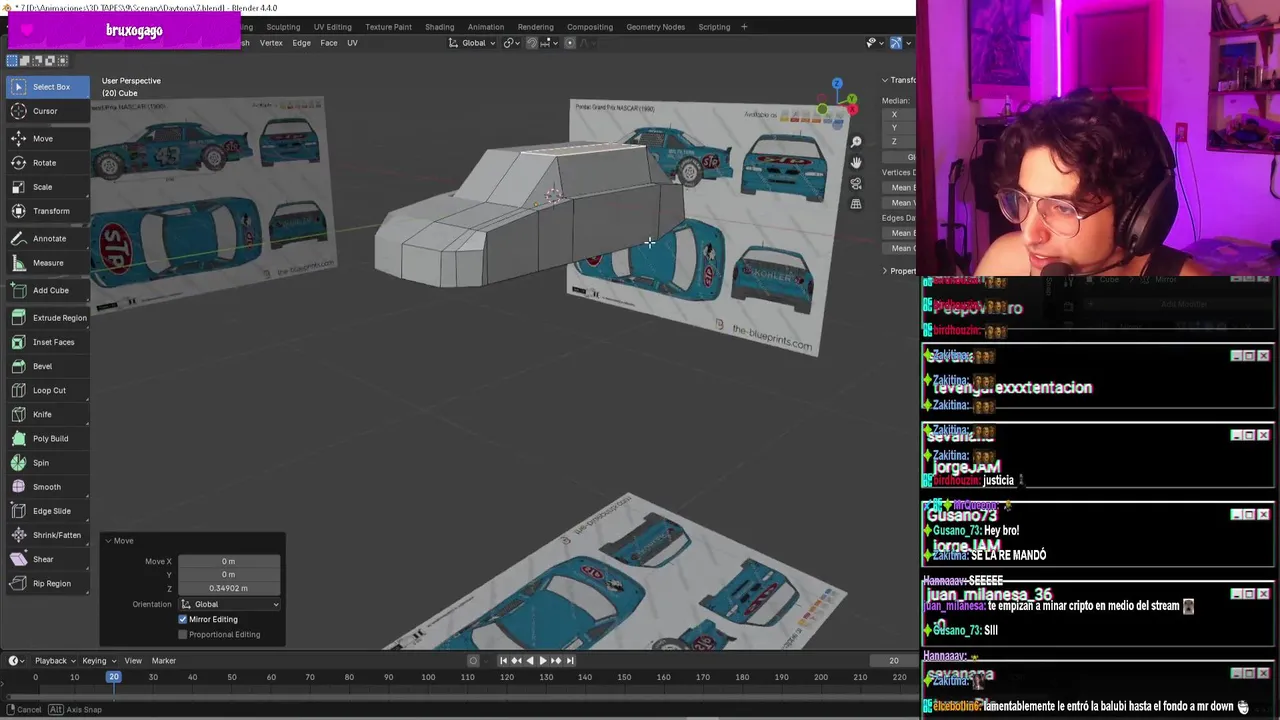Screen dimensions: 1280x720
Task: Collapse the Transform sidebar panel
Action: [898, 80]
